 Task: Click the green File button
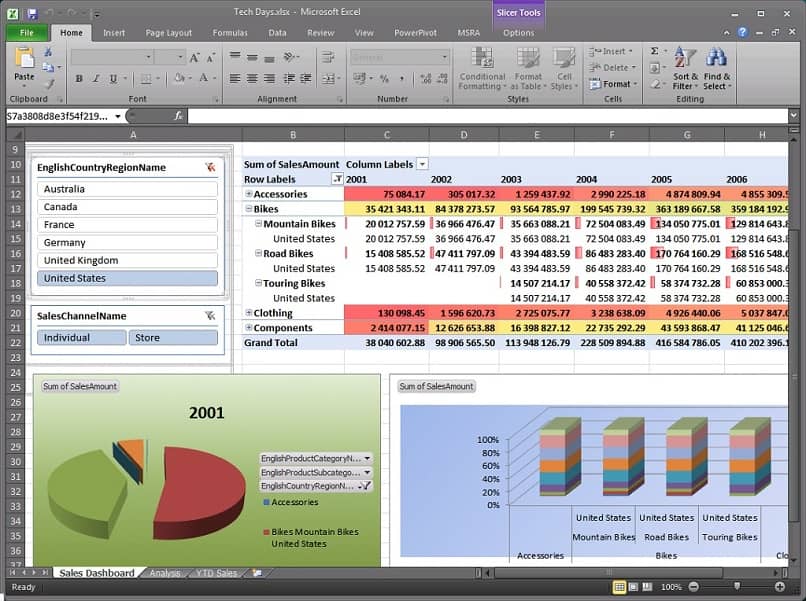(27, 33)
